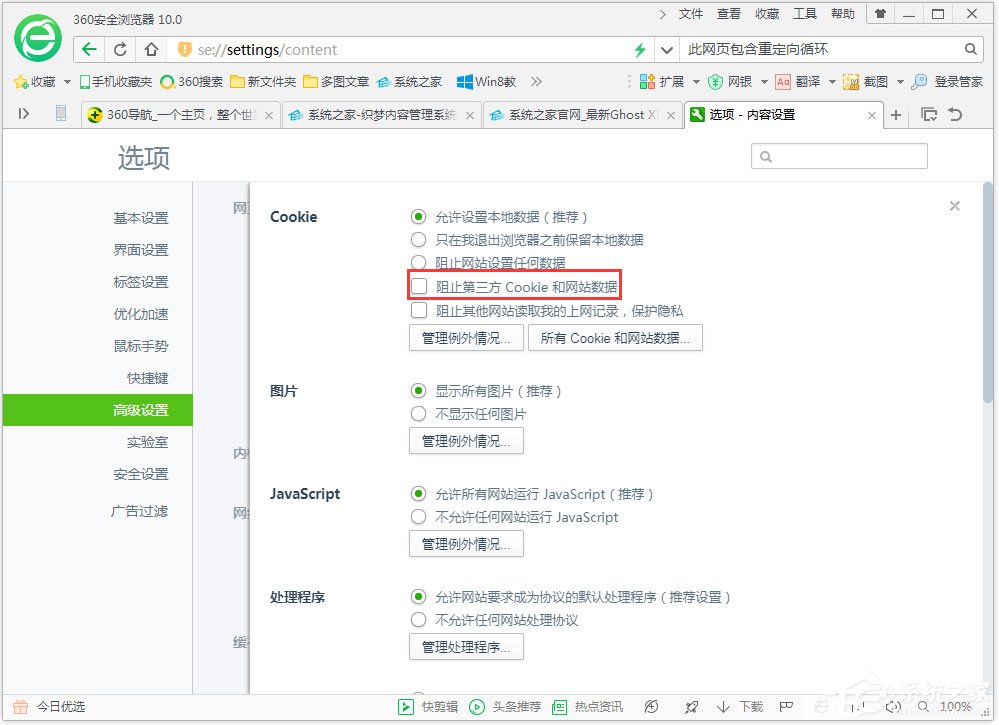
Task: Choose 不允许任何网站运行 JavaScript
Action: (419, 517)
